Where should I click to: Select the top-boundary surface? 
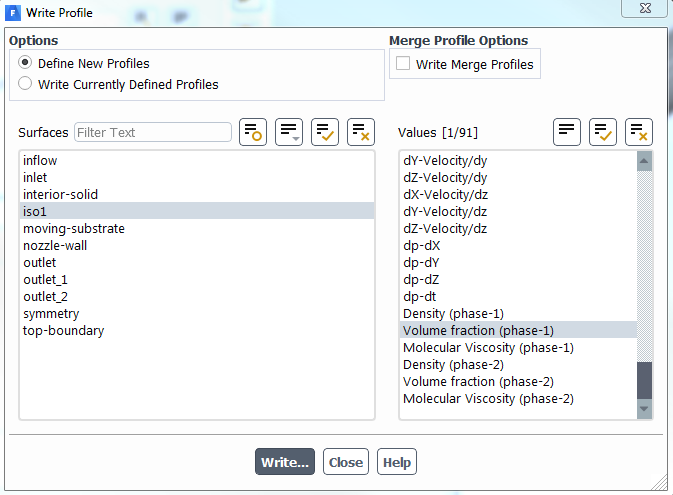point(197,331)
